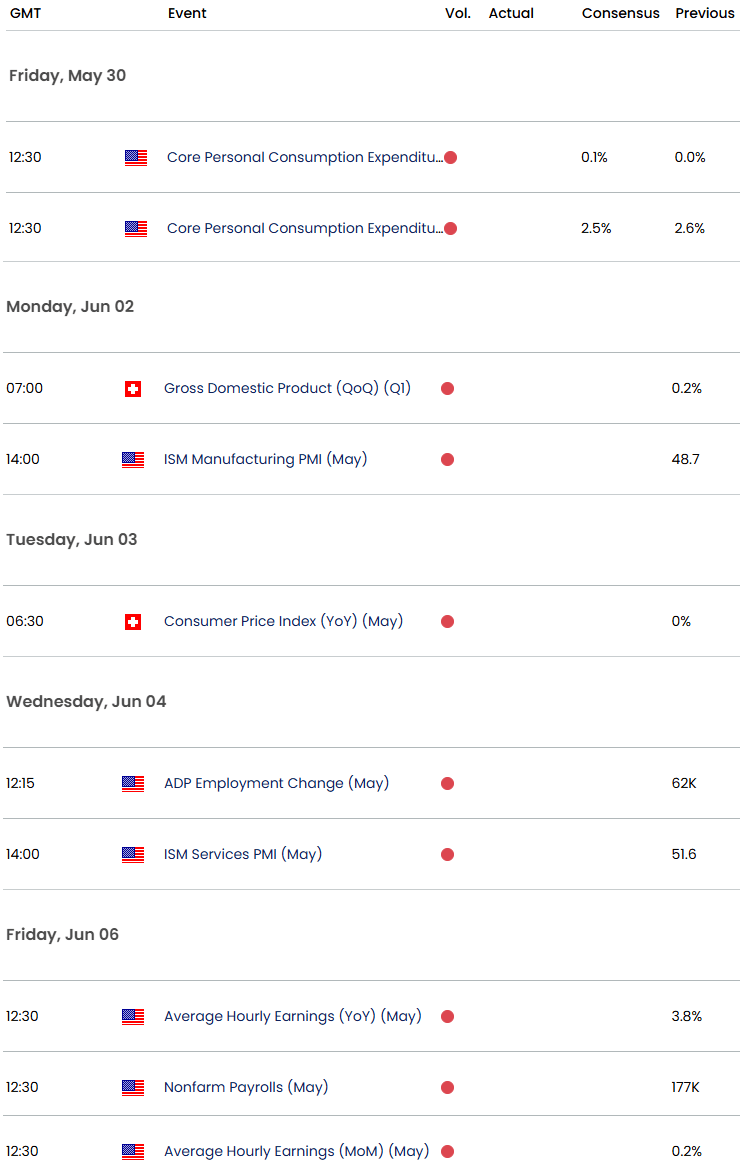Open the ISM Services PMI (May) event
This screenshot has width=740, height=1170.
coord(242,854)
